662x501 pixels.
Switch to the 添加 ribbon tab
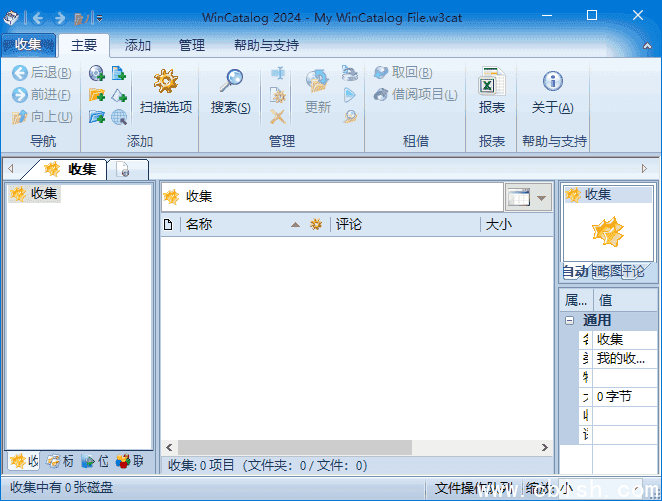pyautogui.click(x=138, y=45)
